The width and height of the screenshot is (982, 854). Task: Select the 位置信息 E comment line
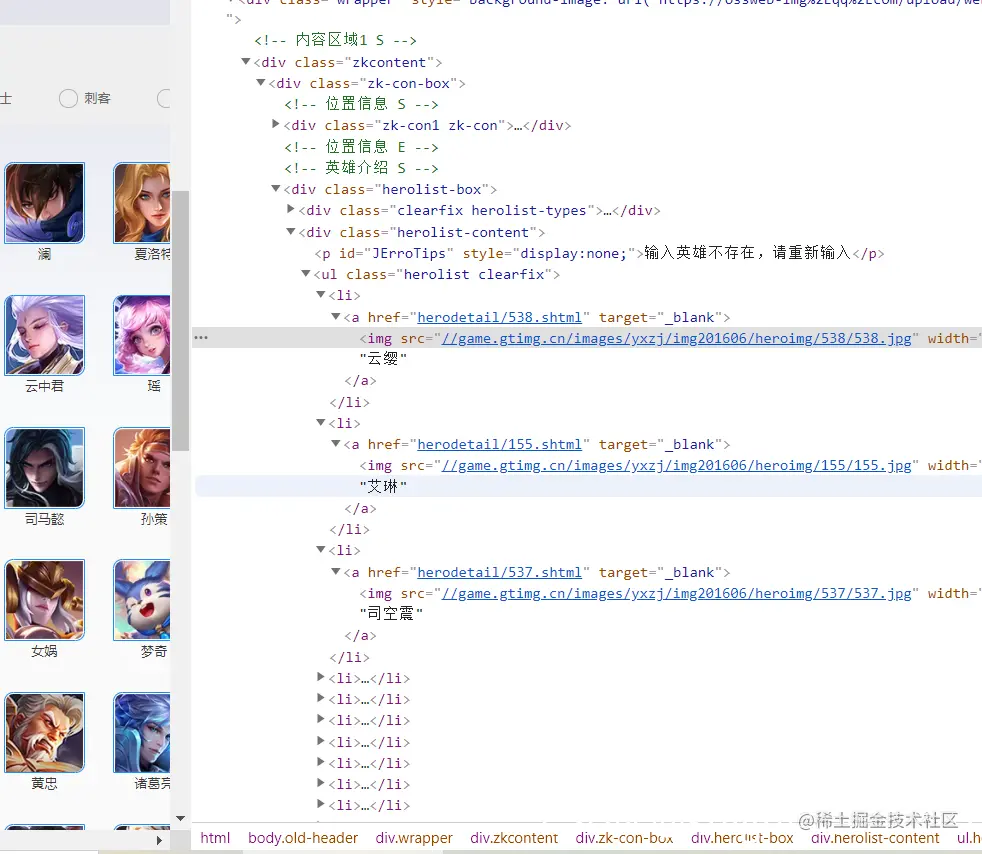(361, 147)
